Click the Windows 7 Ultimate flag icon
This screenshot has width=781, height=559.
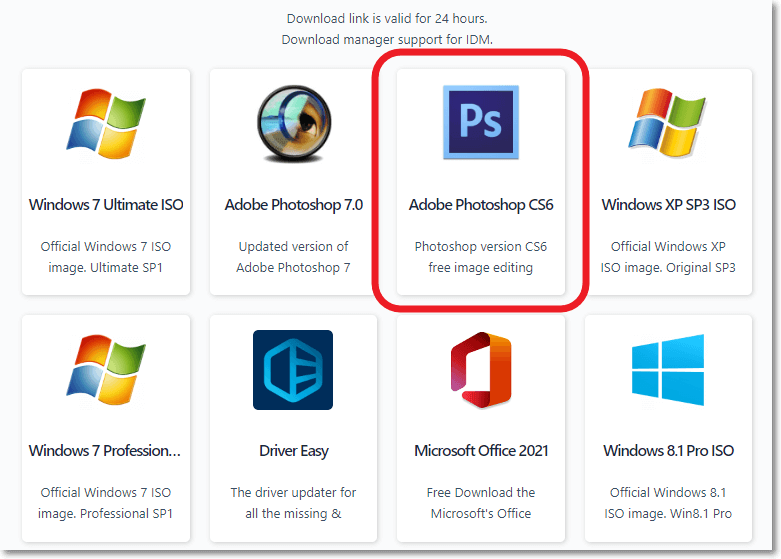coord(105,123)
